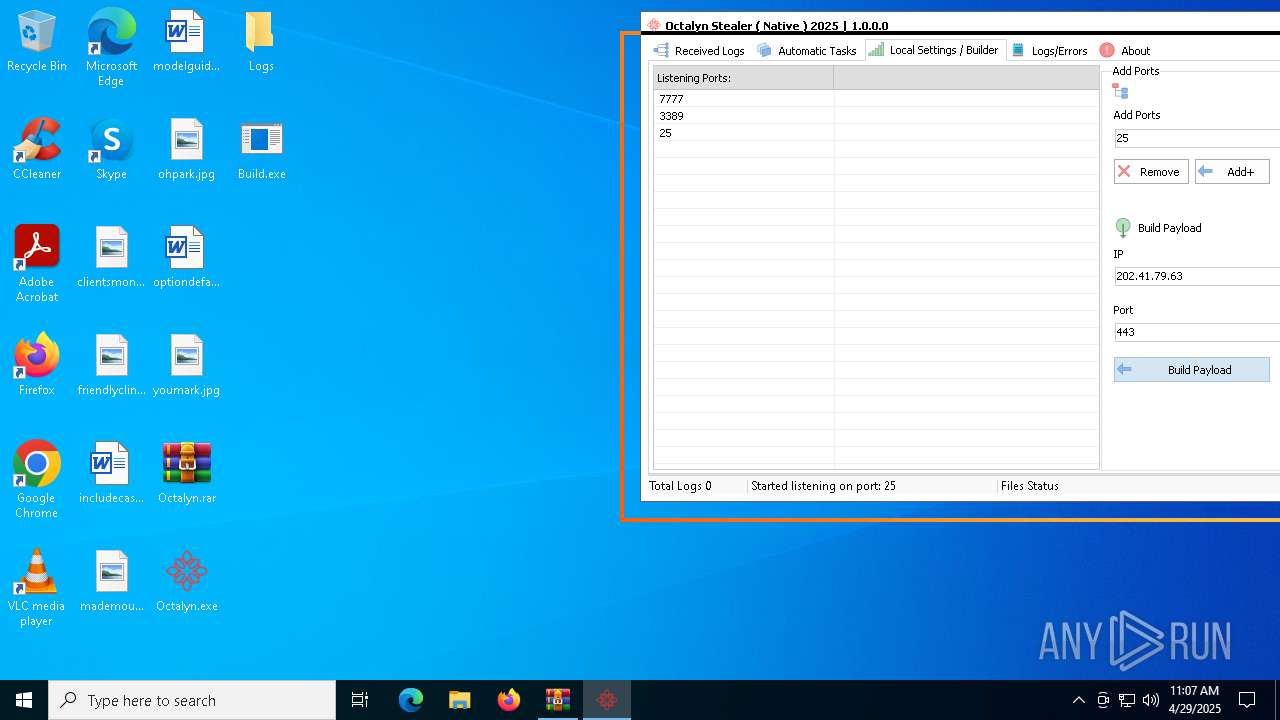Click the Octalyn Stealer title bar icon
Viewport: 1280px width, 720px height.
click(654, 25)
